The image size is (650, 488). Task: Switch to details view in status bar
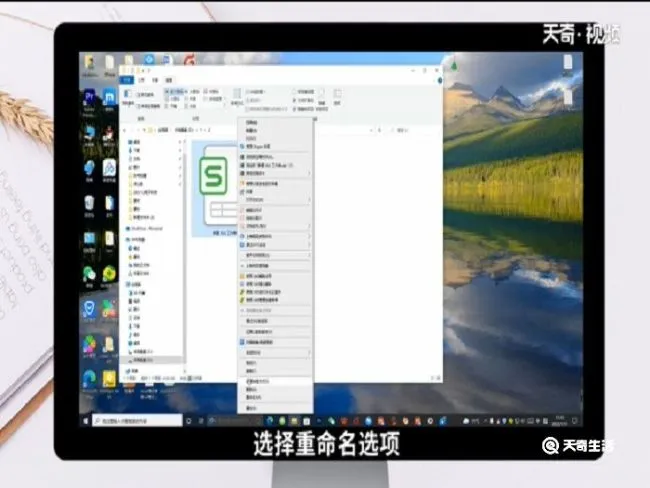(433, 378)
